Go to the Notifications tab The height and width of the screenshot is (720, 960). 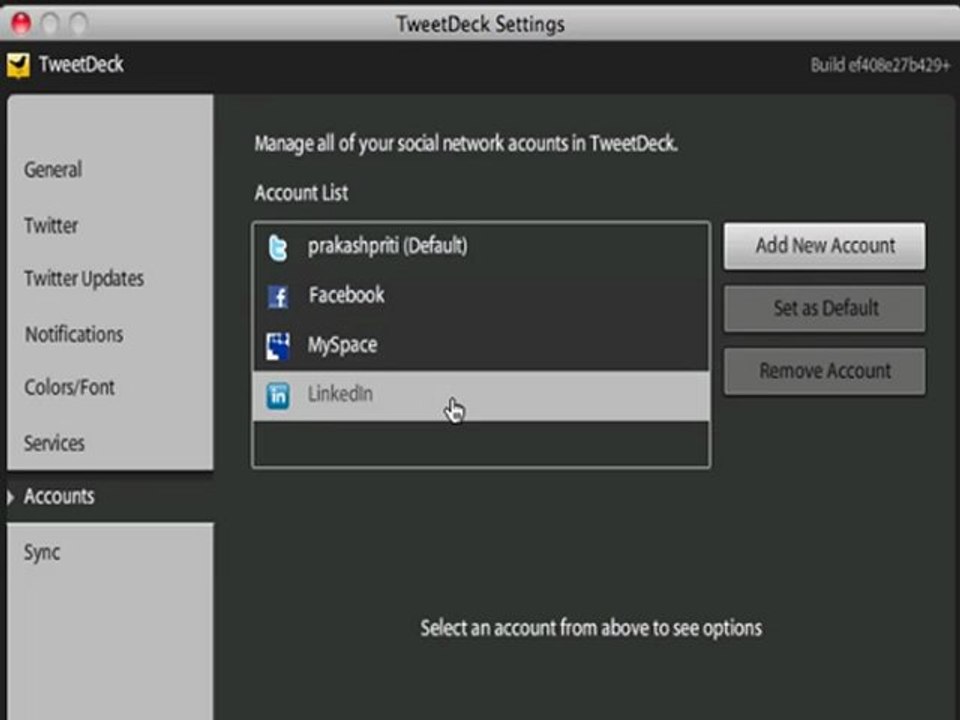pos(73,334)
